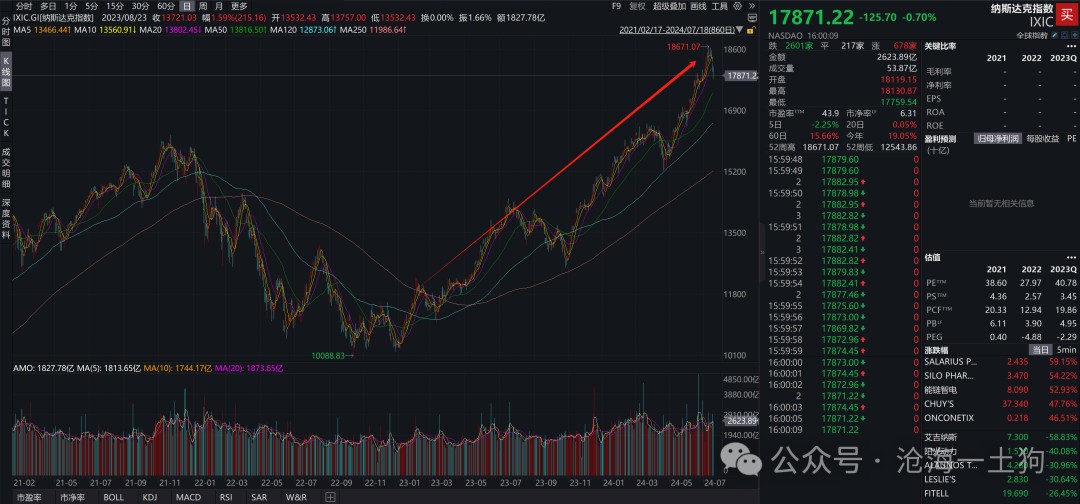
Task: Open the three-dots menu in key ratios
Action: point(1070,46)
